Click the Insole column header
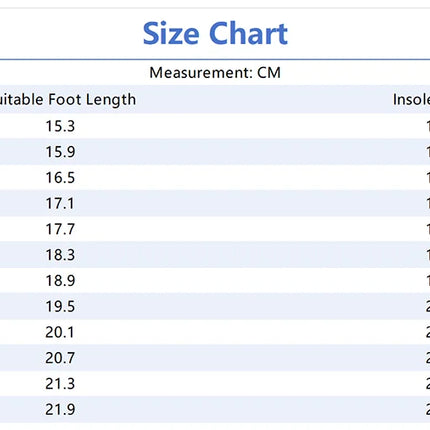Viewport: 430px width, 430px height. point(411,99)
